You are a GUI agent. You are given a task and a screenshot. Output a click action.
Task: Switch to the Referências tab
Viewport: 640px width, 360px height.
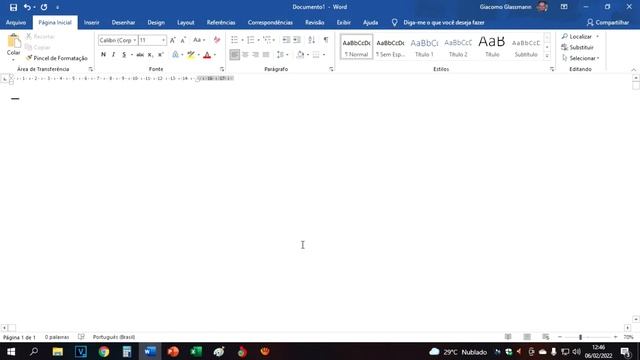tap(221, 22)
